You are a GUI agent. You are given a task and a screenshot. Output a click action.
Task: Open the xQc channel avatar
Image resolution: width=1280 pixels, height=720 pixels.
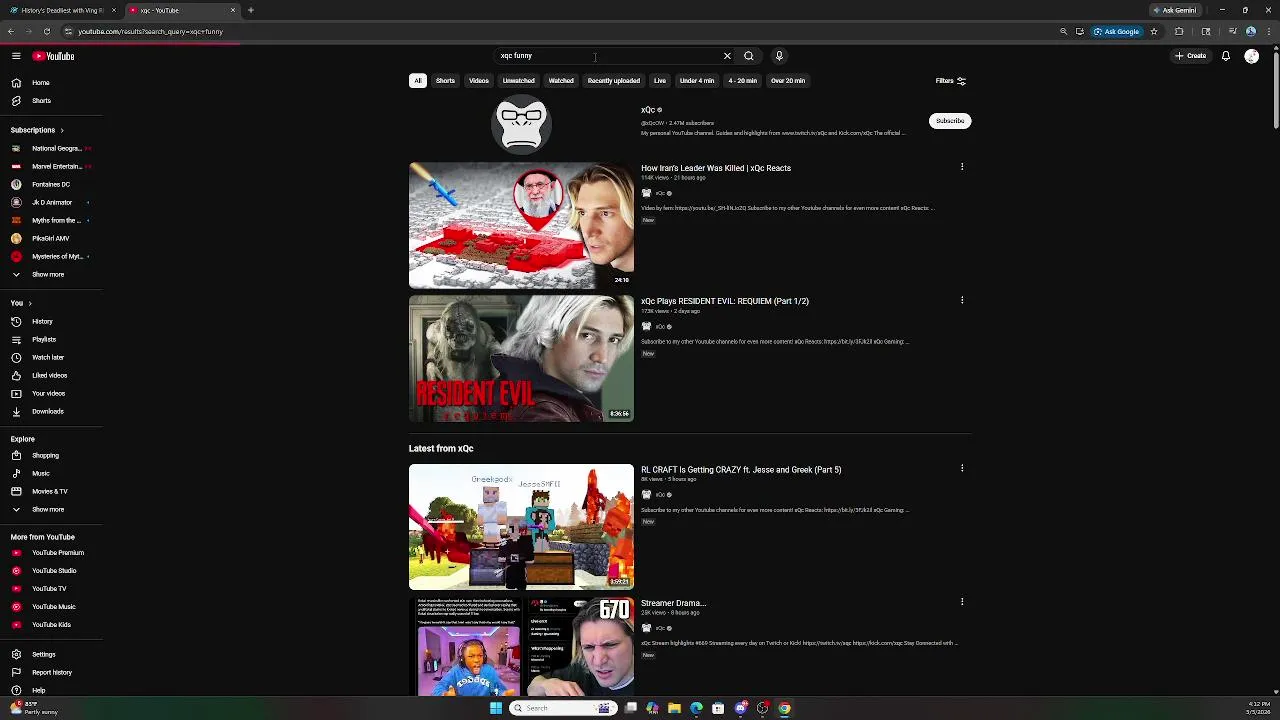click(521, 124)
